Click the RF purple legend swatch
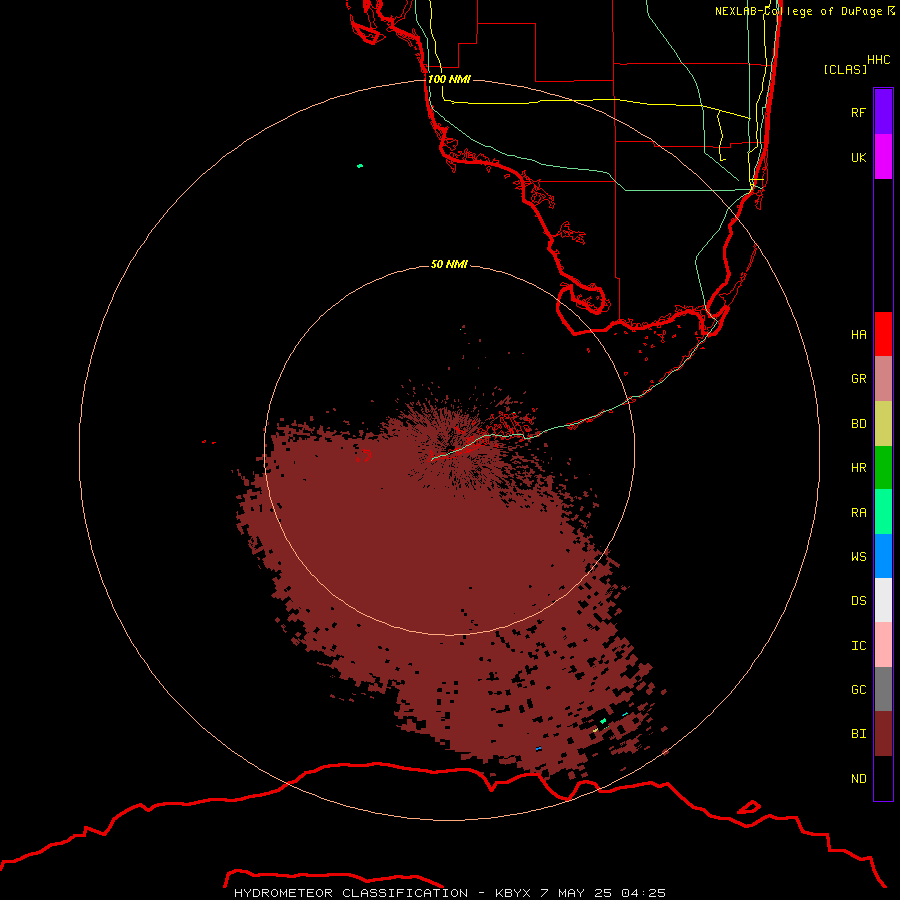The image size is (900, 900). pyautogui.click(x=883, y=112)
